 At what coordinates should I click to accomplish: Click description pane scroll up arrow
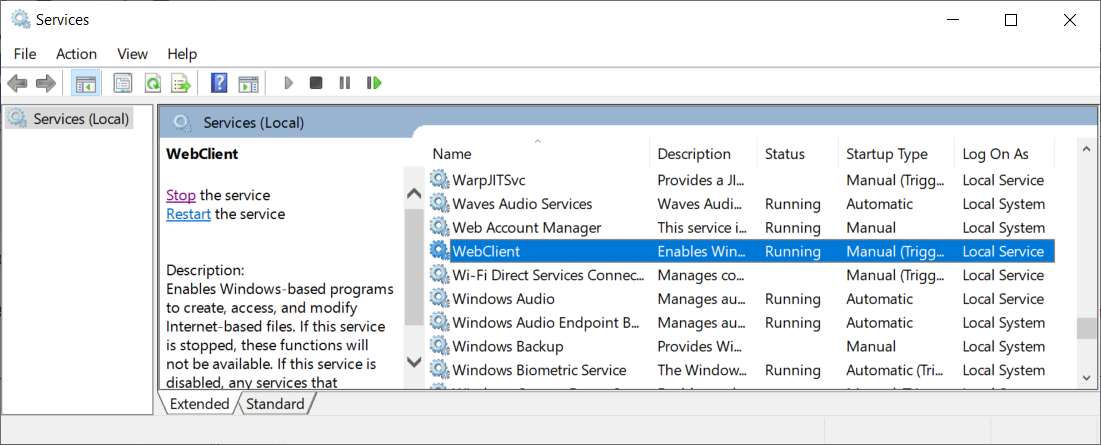click(415, 194)
